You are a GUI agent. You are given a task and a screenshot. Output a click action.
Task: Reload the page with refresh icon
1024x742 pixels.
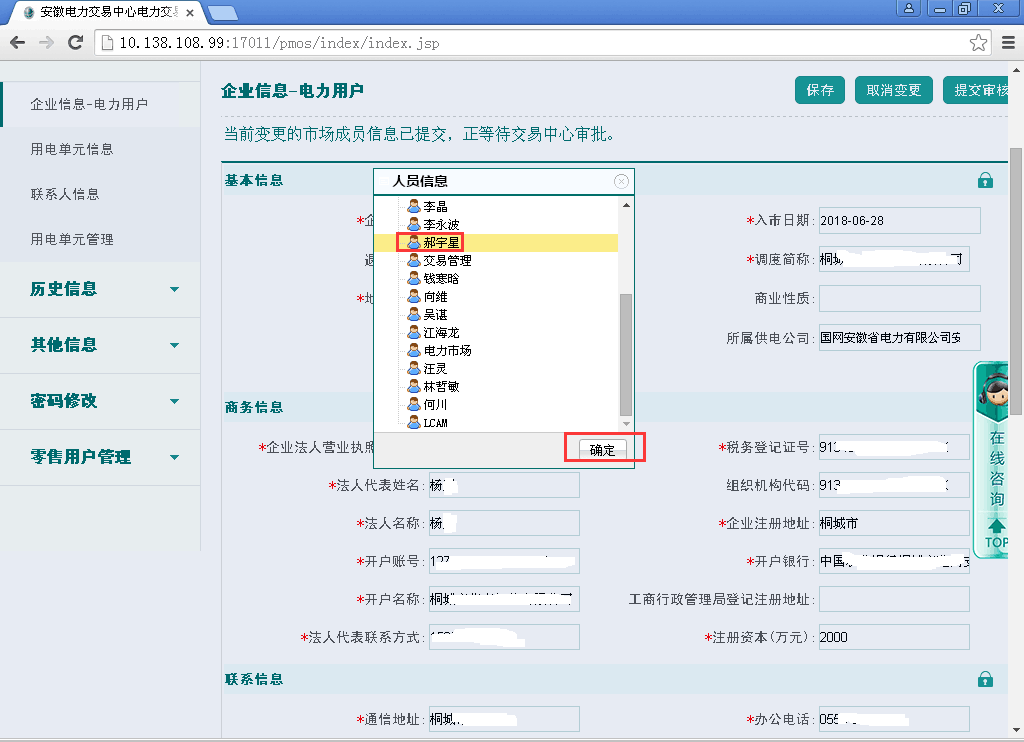pos(75,43)
